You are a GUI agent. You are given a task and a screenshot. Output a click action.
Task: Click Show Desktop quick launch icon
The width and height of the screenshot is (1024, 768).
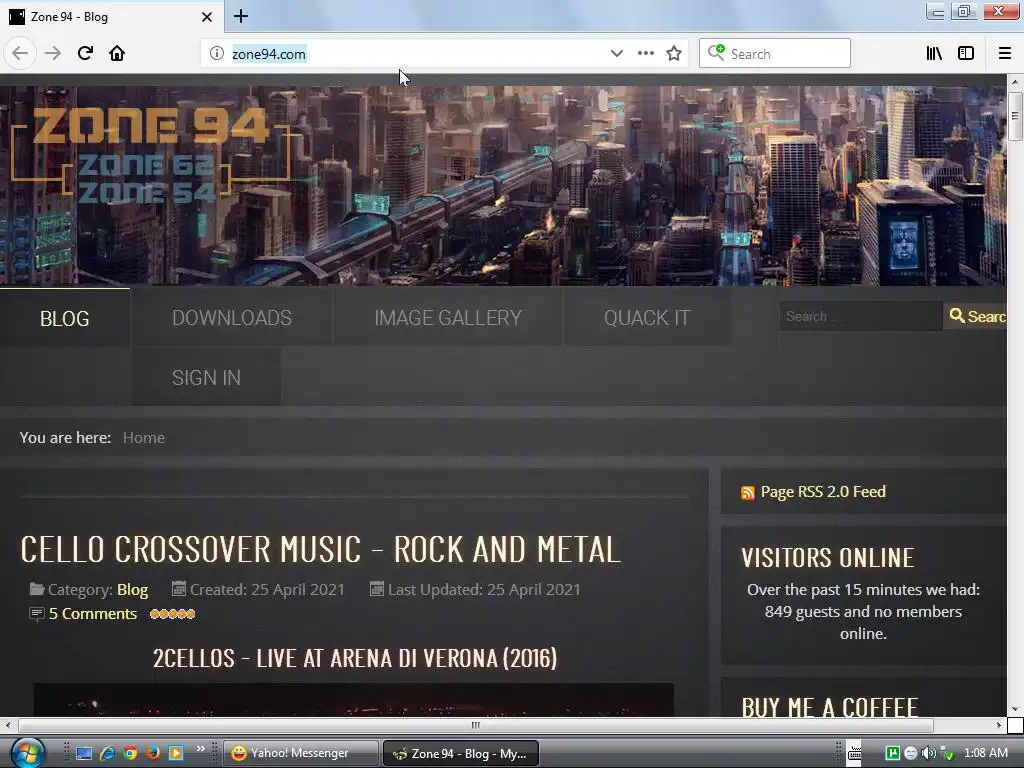tap(84, 753)
